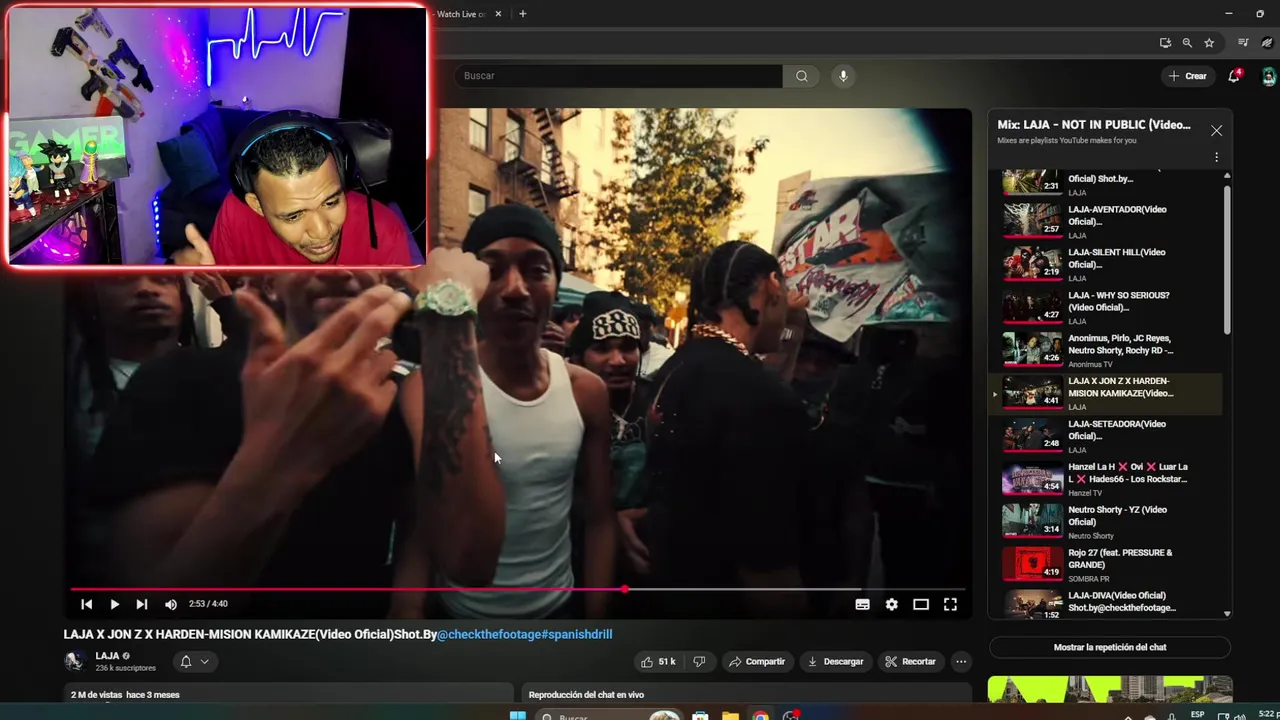Bookmark this page with the star icon
Viewport: 1280px width, 720px height.
[1209, 43]
